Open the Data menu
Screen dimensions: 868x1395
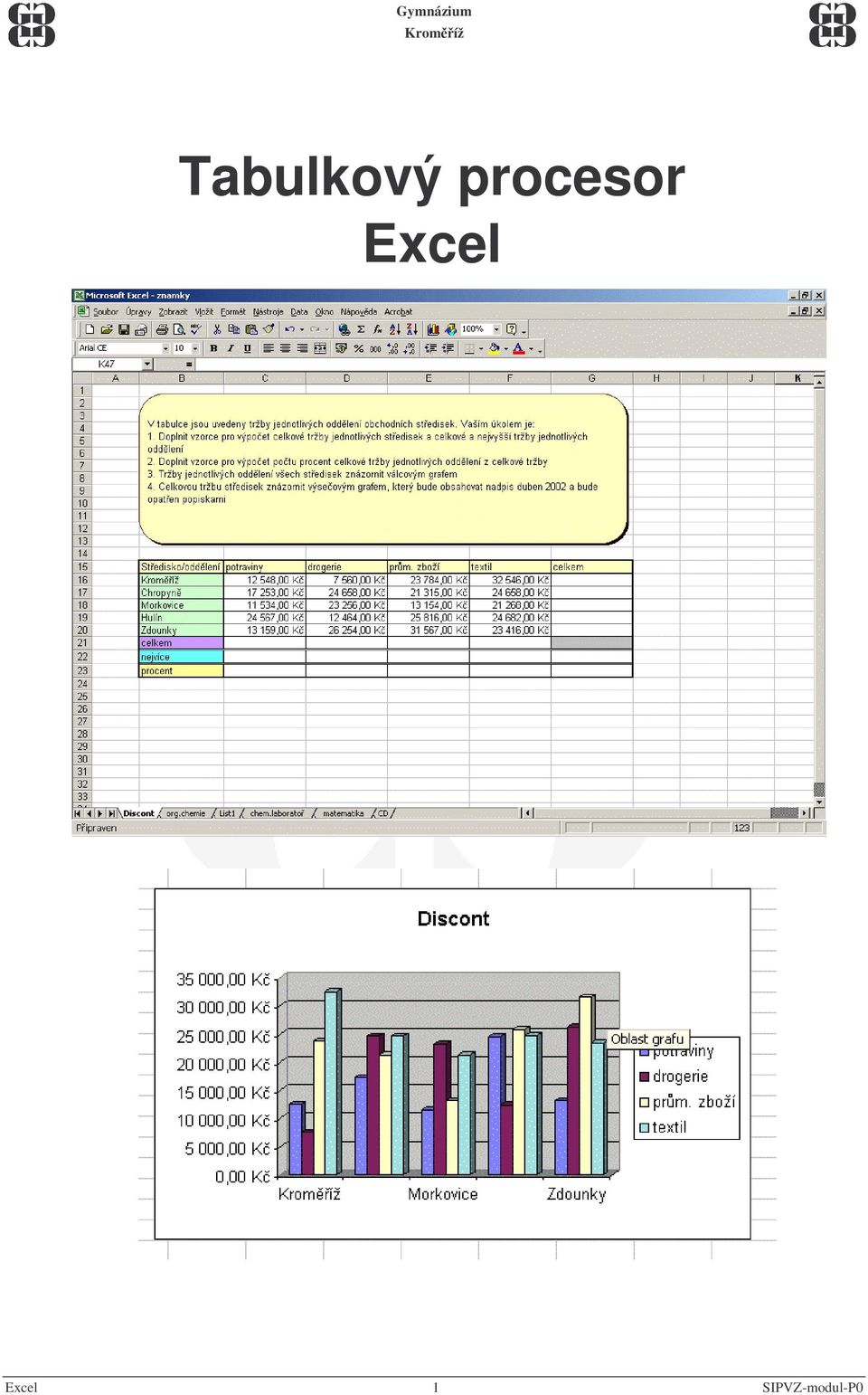point(299,311)
